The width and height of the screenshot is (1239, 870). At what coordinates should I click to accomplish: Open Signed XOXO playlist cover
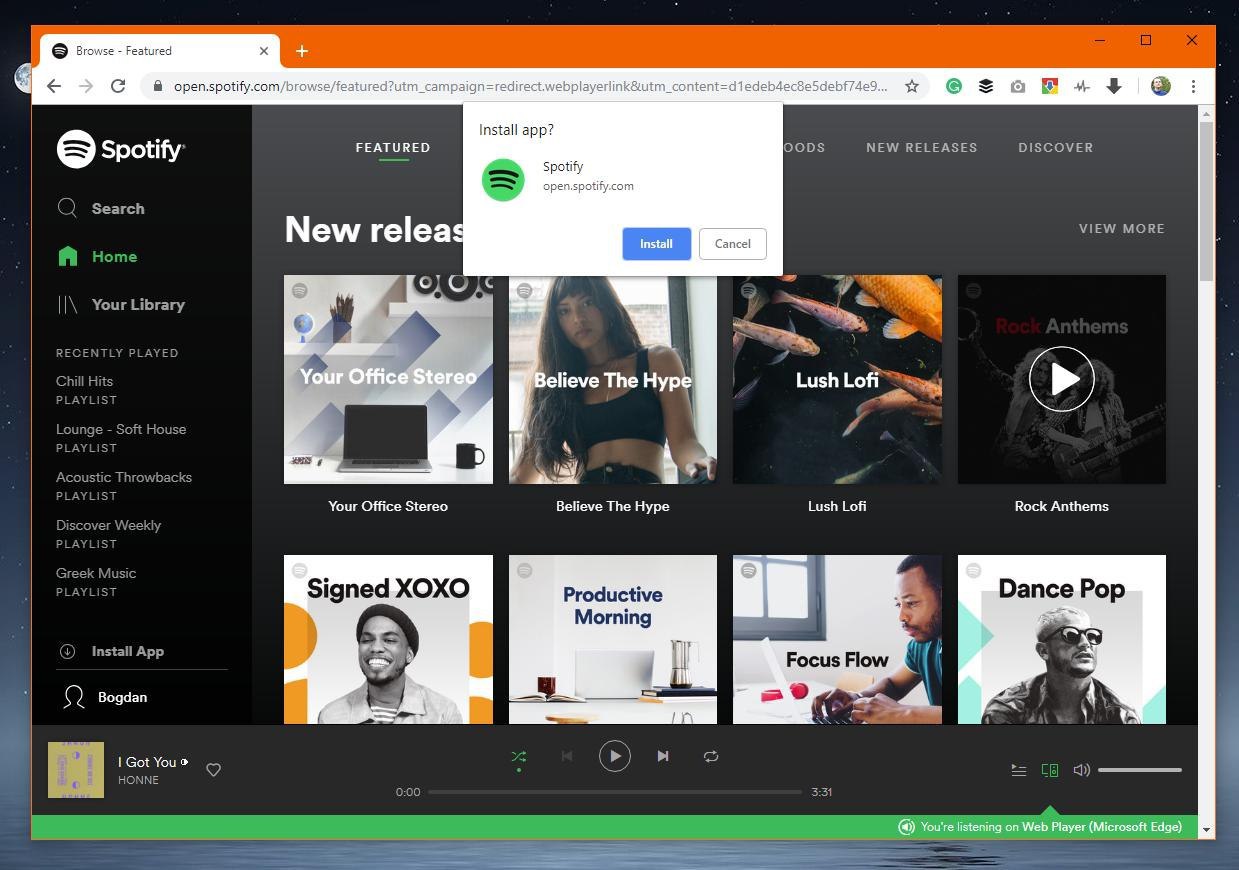pos(388,639)
